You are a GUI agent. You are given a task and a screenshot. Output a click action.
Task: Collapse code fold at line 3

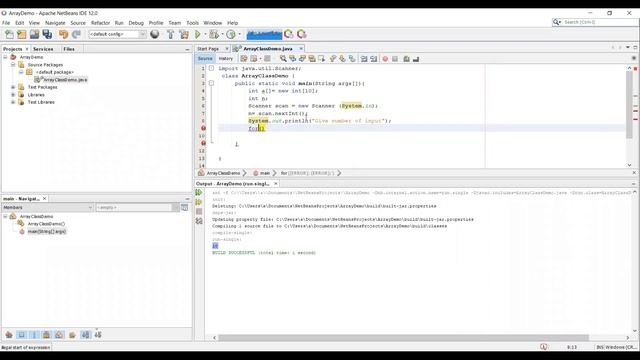[211, 83]
